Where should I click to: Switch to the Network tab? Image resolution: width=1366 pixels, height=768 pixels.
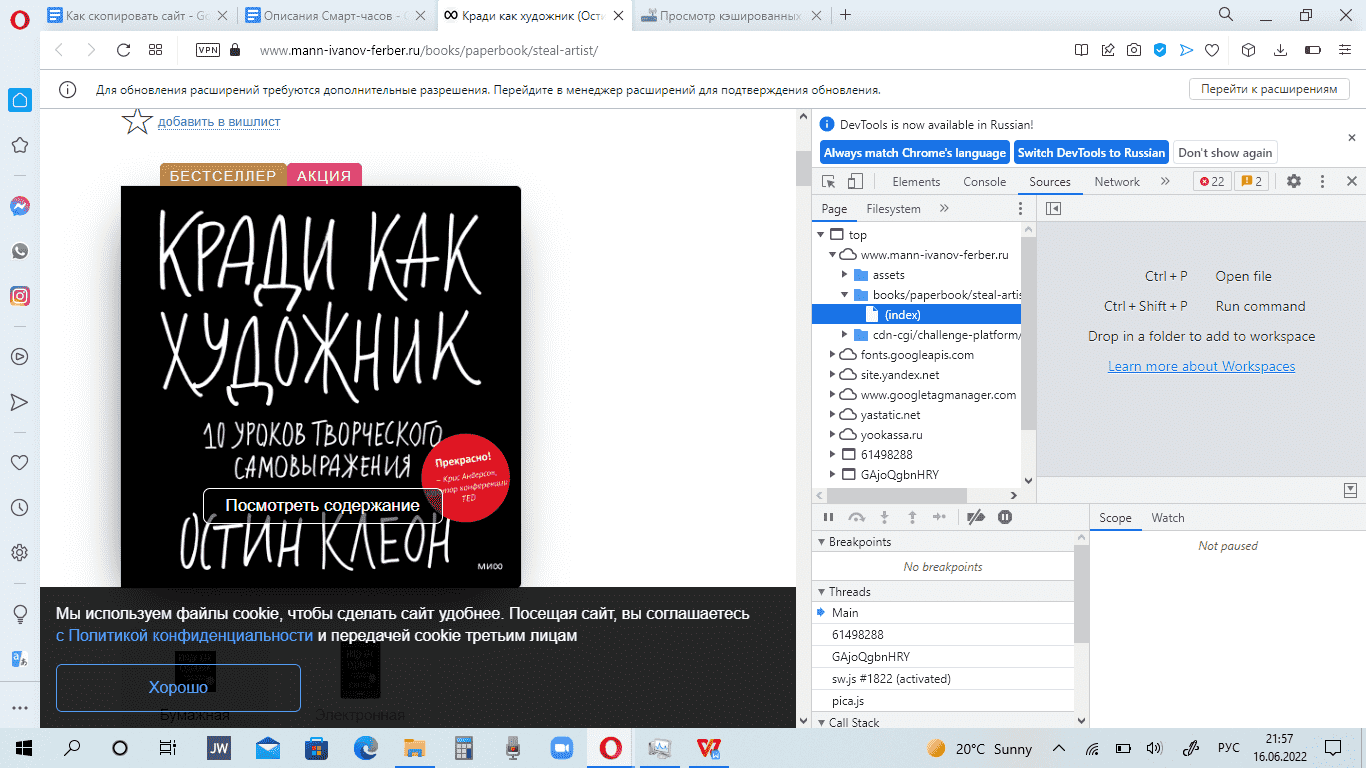pyautogui.click(x=1117, y=181)
